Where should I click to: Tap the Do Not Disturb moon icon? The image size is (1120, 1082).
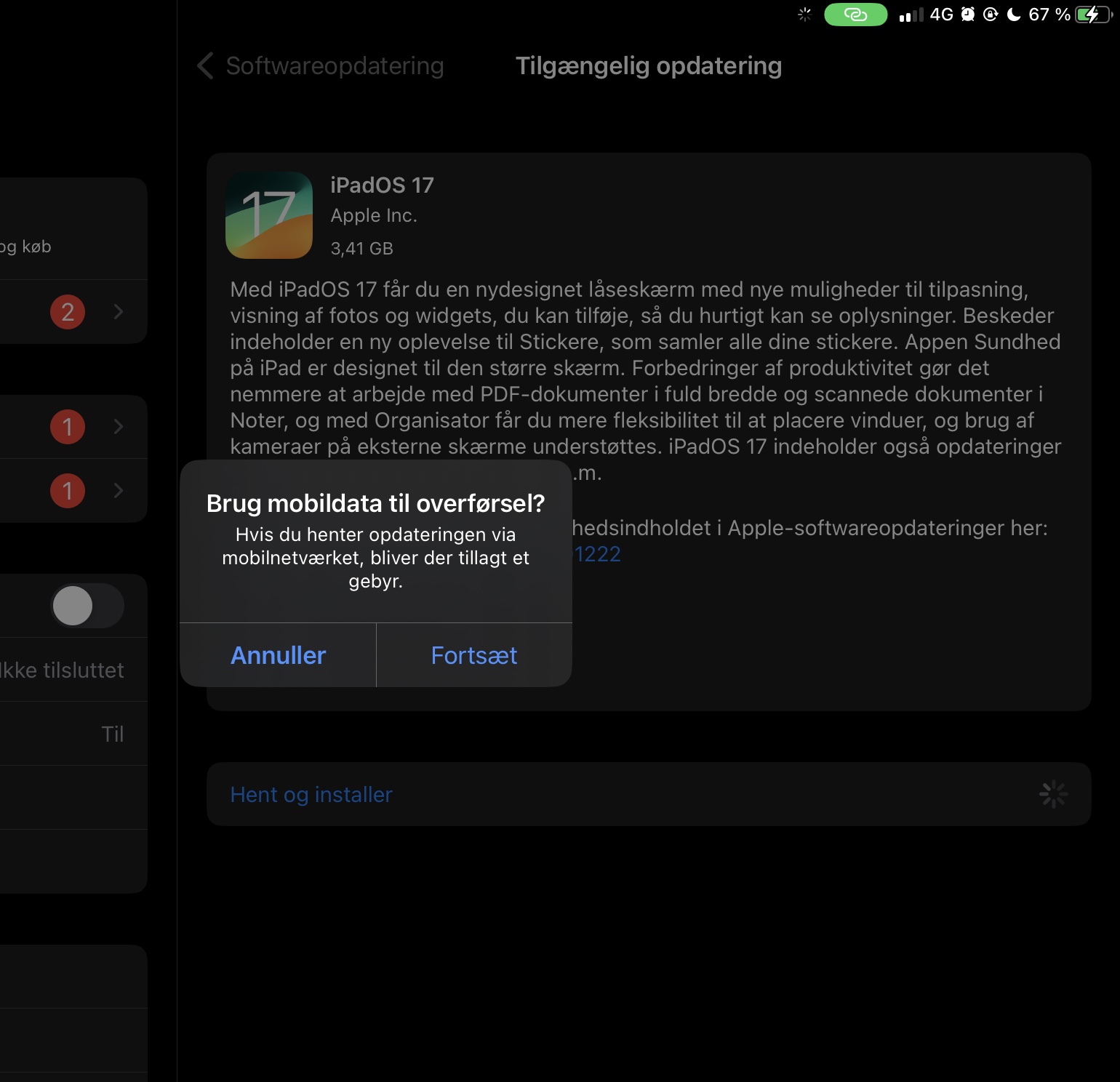coord(1014,15)
